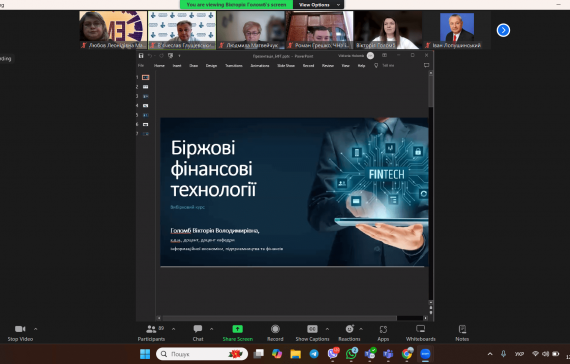
Task: Open the File menu in PowerPoint
Action: (x=141, y=65)
